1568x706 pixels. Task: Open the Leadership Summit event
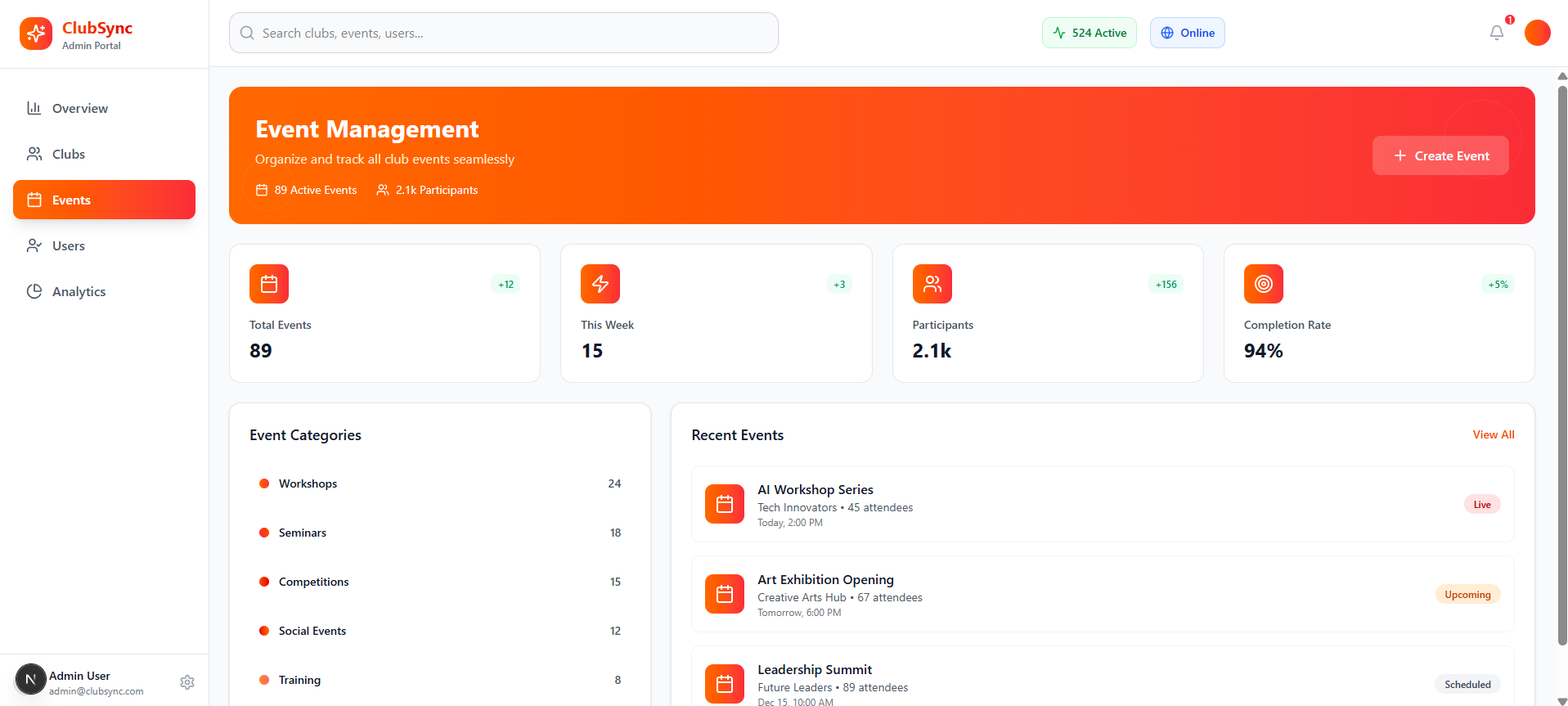(x=1103, y=677)
